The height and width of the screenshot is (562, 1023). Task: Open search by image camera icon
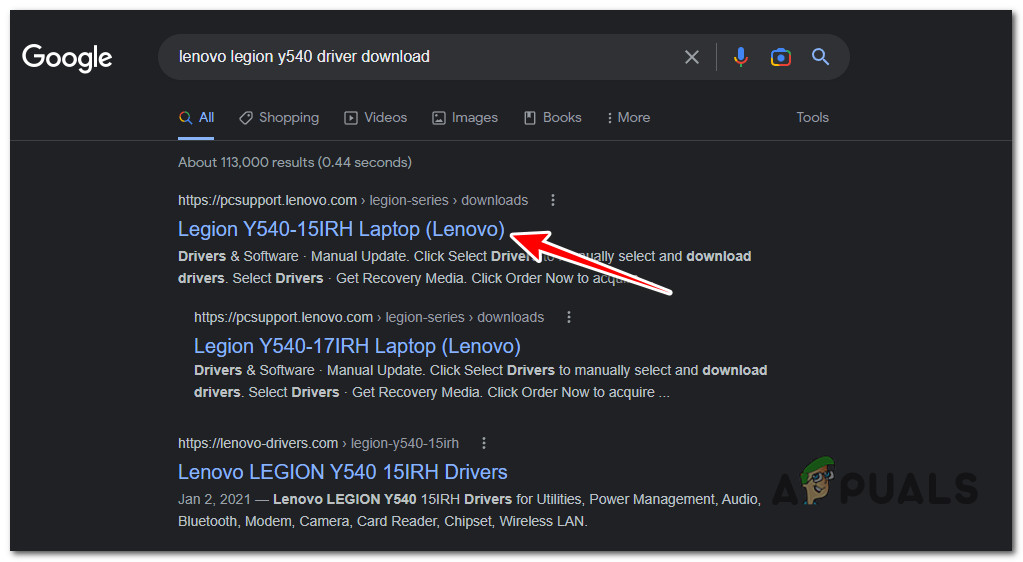pyautogui.click(x=780, y=57)
